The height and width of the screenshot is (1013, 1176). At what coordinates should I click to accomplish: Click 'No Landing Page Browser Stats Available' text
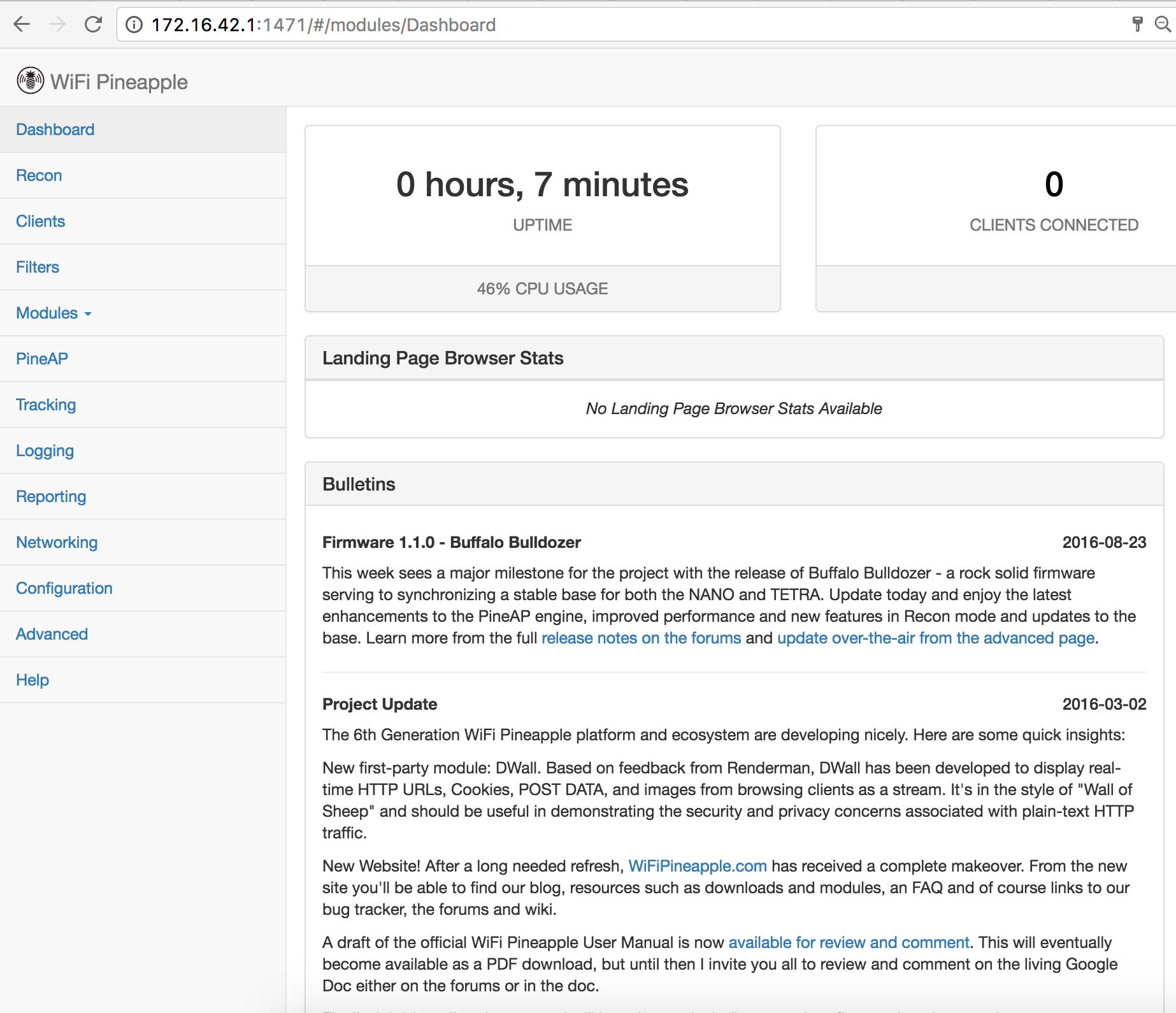pos(734,408)
